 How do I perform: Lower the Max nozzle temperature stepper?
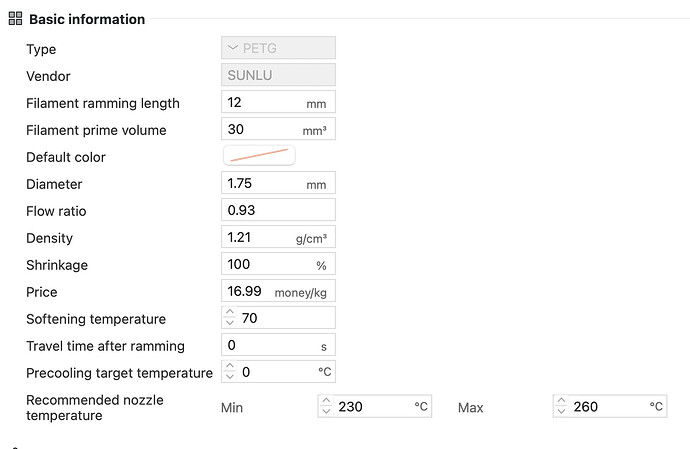click(562, 412)
